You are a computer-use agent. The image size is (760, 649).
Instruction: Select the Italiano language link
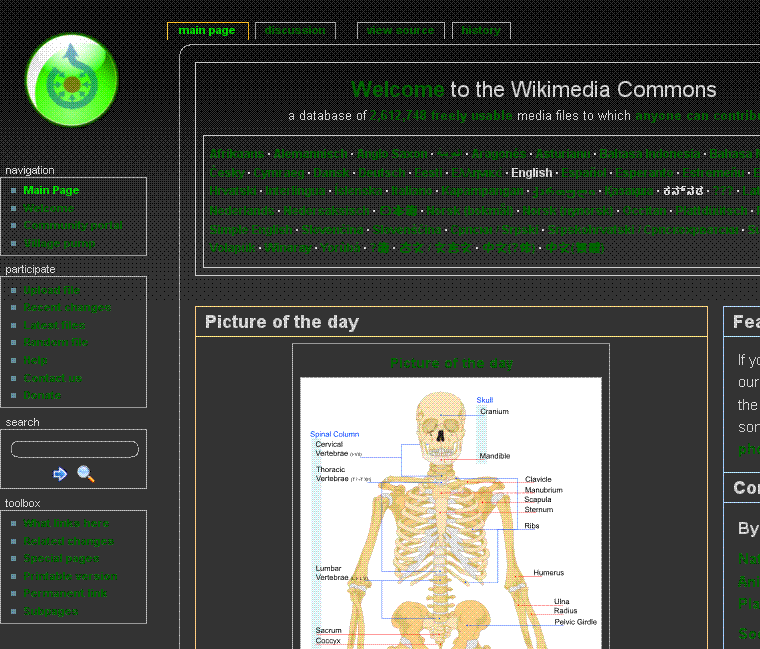tap(411, 190)
